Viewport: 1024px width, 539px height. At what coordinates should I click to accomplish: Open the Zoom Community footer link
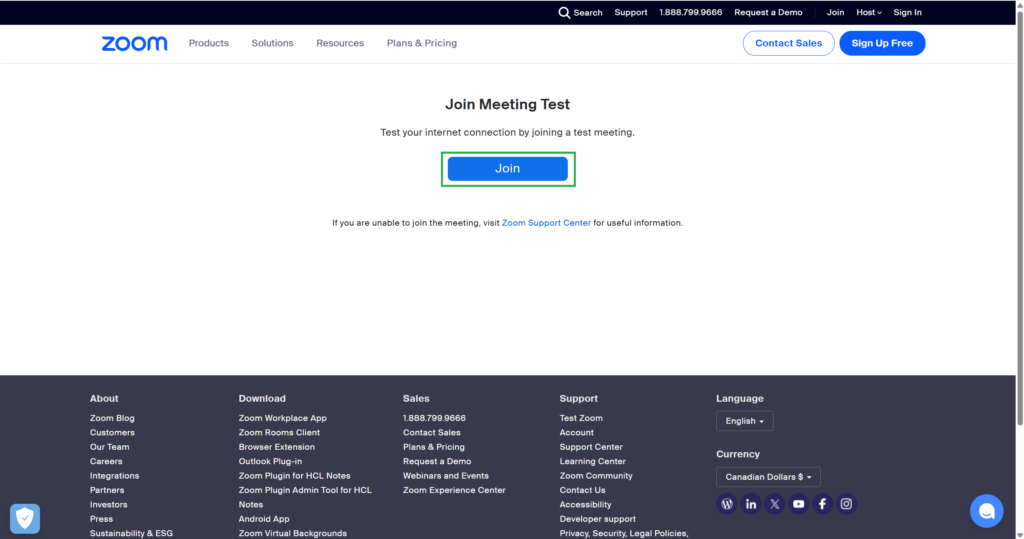tap(596, 476)
